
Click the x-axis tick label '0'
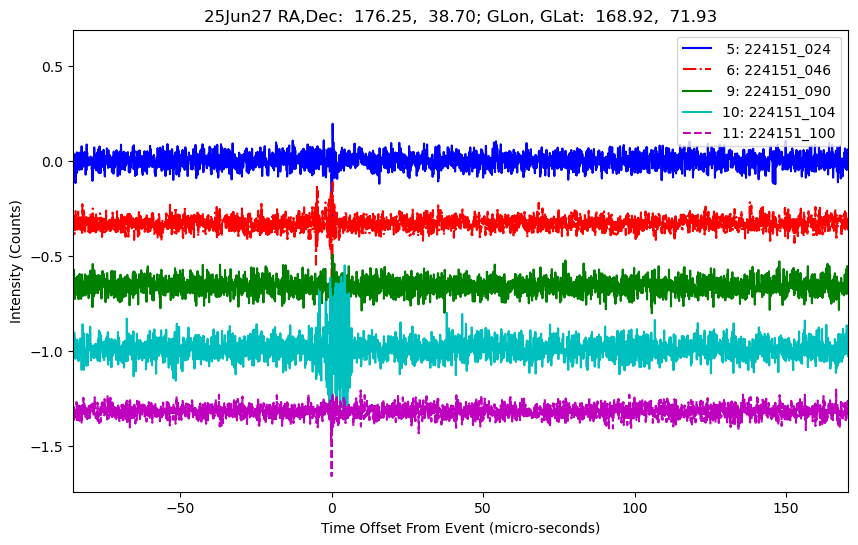[332, 508]
